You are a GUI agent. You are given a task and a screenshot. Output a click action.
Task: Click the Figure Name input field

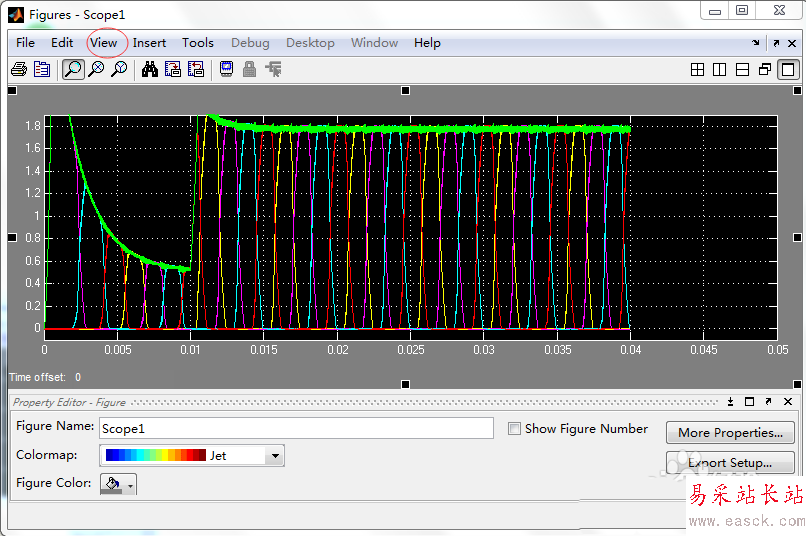coord(296,428)
